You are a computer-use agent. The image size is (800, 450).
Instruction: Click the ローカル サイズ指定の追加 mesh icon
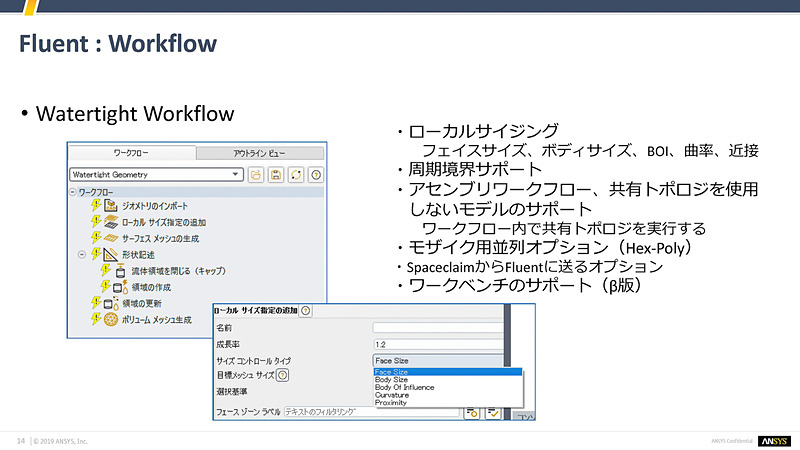(x=111, y=222)
